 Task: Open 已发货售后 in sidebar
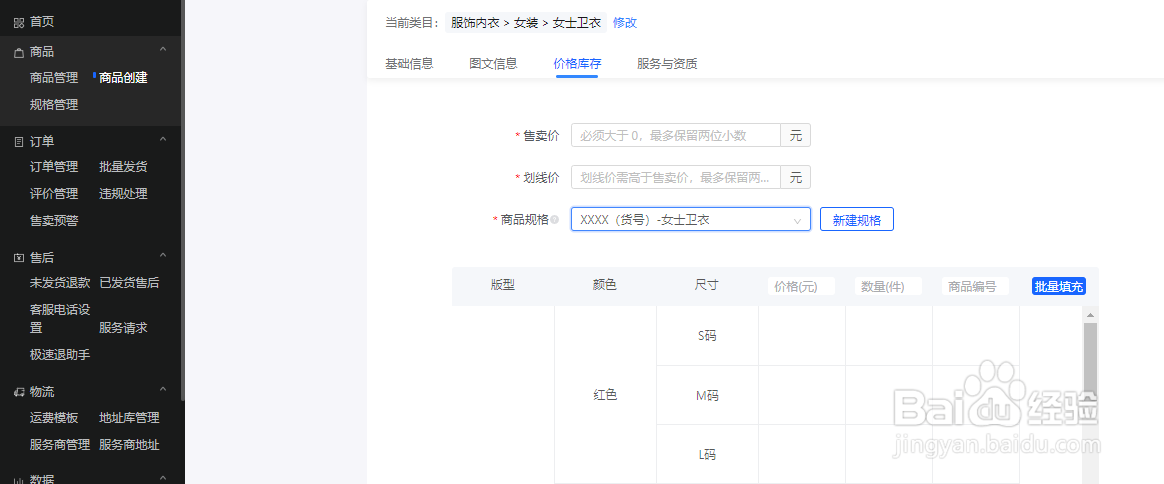(129, 283)
